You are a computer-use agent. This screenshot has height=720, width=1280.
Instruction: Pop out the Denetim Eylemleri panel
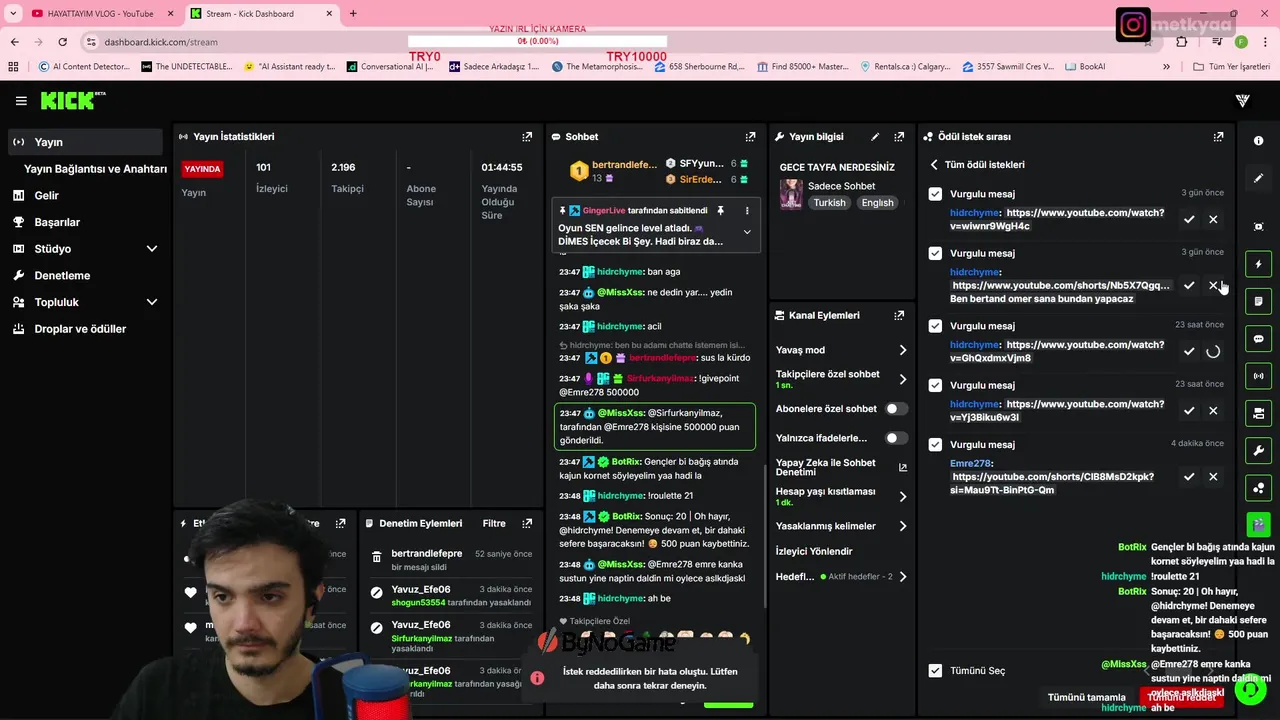[x=527, y=523]
